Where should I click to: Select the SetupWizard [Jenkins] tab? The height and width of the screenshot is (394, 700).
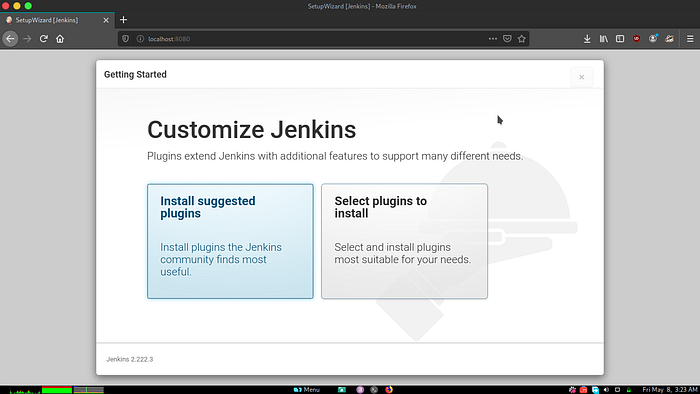(x=57, y=20)
